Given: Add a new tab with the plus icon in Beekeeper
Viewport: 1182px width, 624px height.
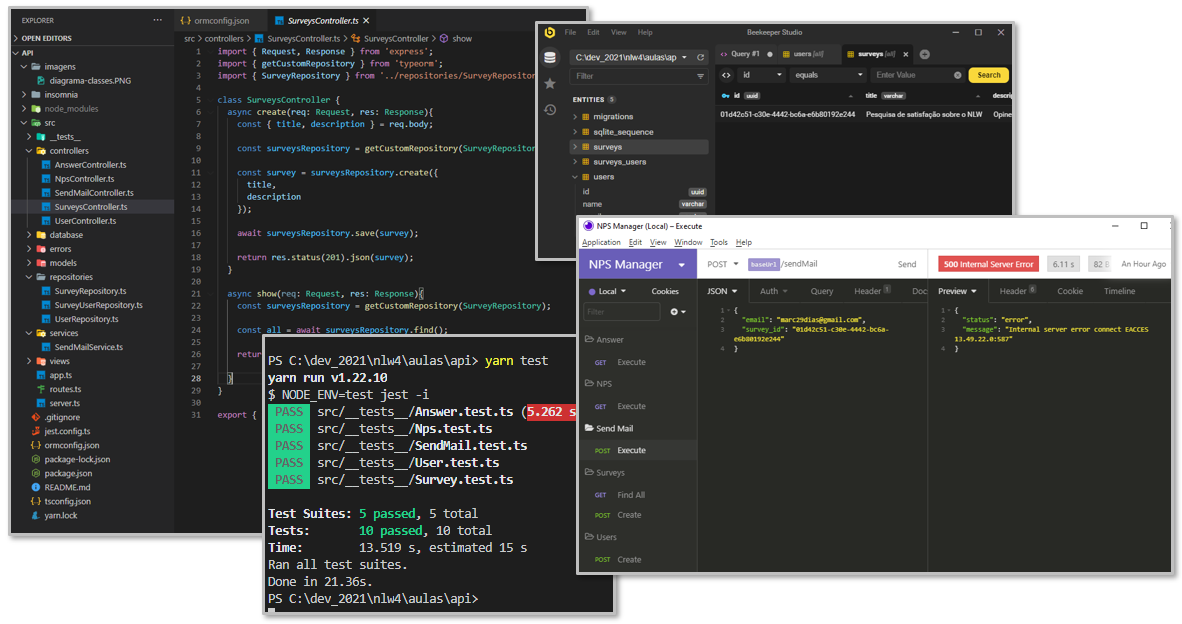Looking at the screenshot, I should pos(925,54).
